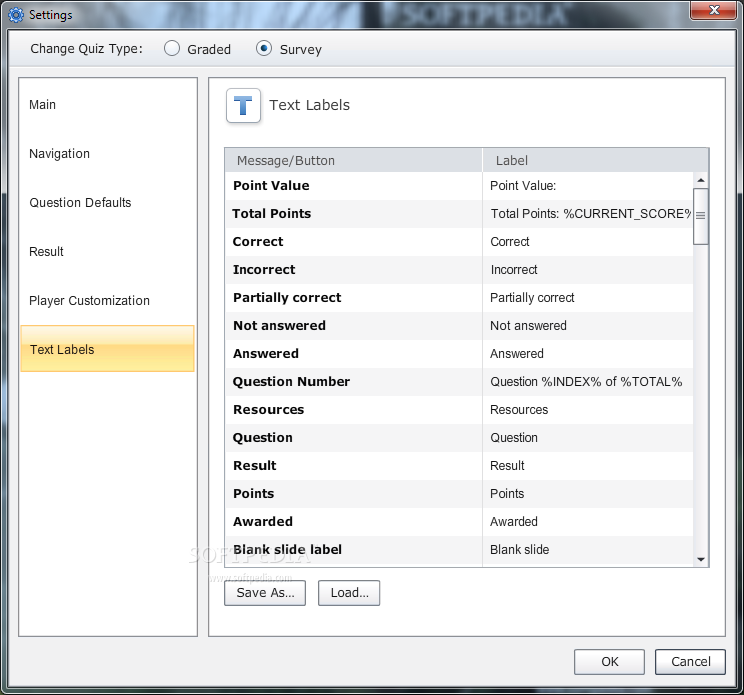Select the Survey quiz type radio button
The height and width of the screenshot is (695, 744).
point(264,48)
